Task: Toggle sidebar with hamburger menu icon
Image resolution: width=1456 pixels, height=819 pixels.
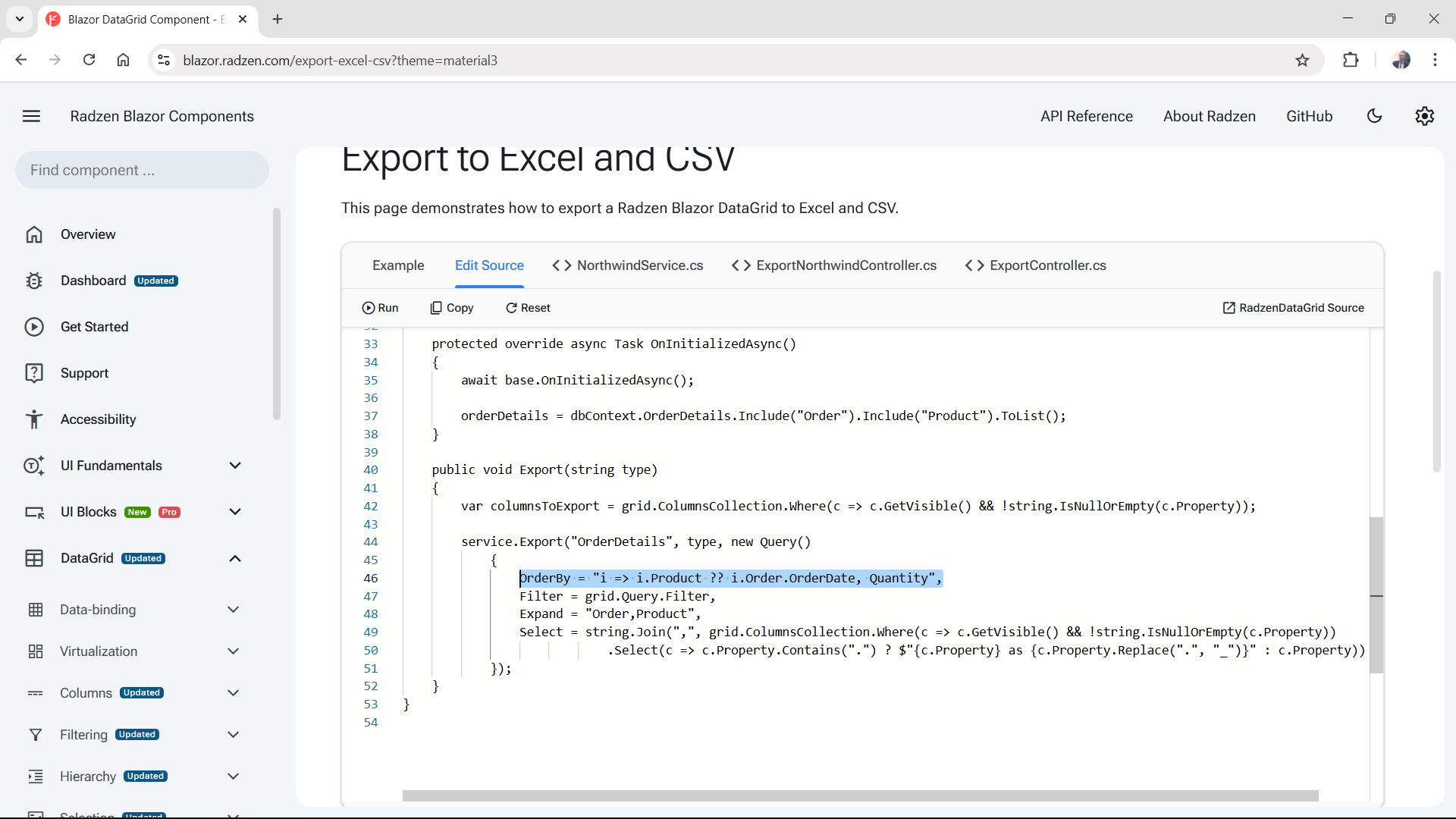Action: [x=31, y=116]
